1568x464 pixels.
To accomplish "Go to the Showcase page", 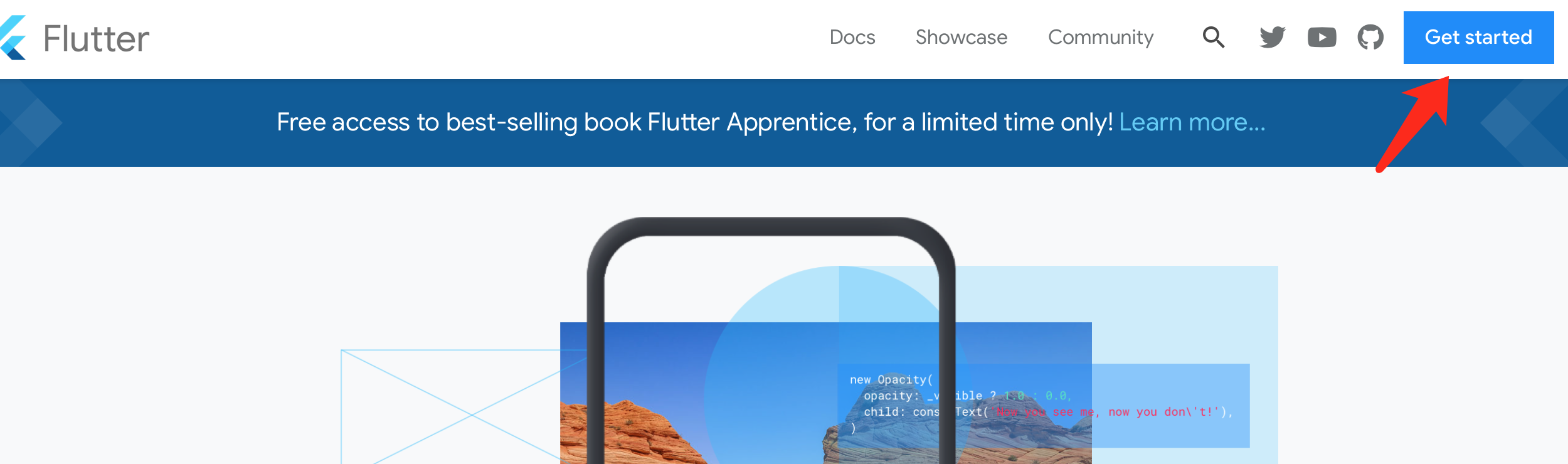I will [x=961, y=38].
